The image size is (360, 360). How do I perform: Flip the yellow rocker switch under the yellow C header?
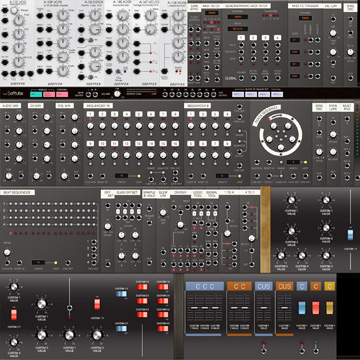[x=329, y=308]
